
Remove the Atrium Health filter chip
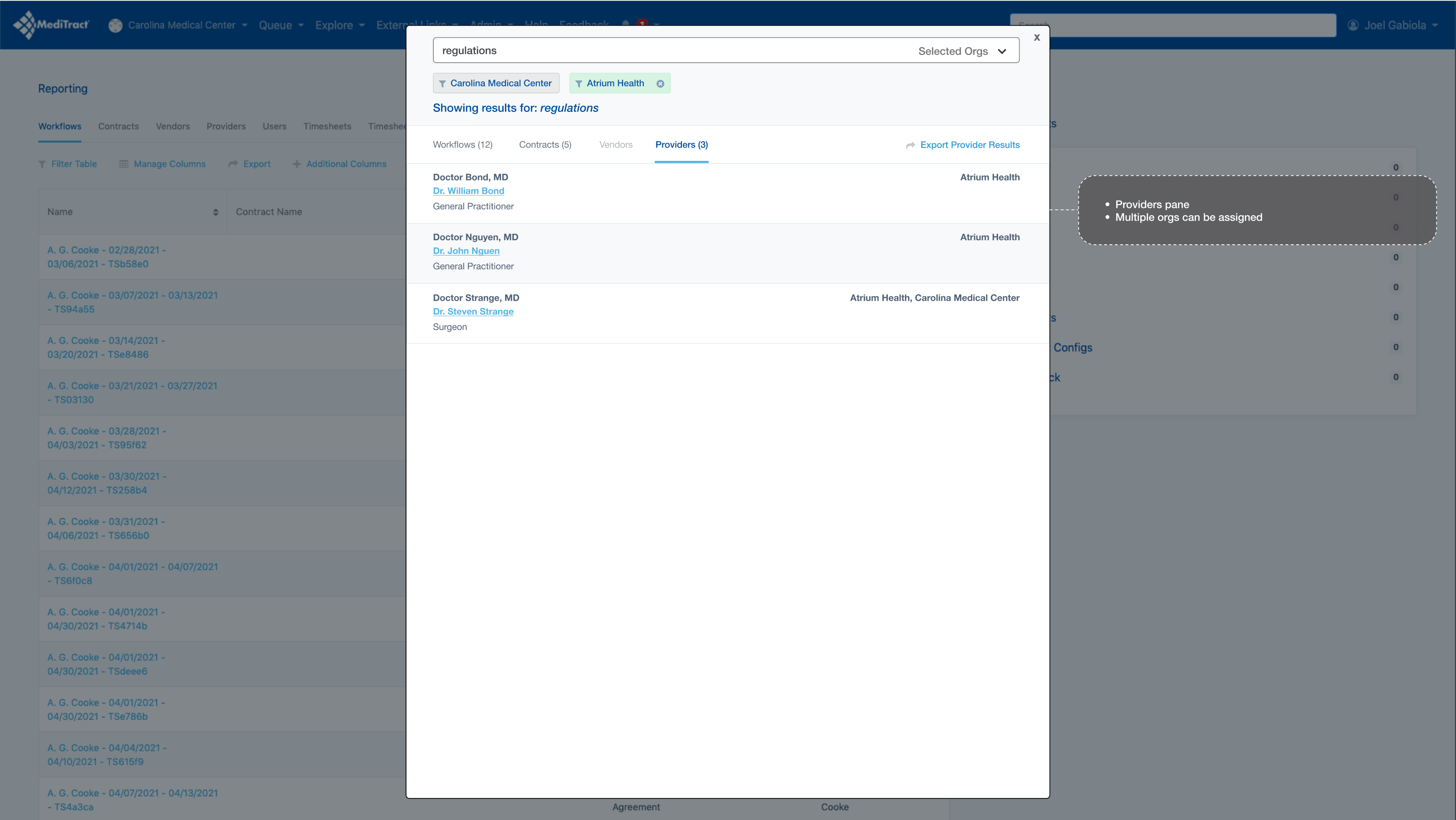pos(659,84)
